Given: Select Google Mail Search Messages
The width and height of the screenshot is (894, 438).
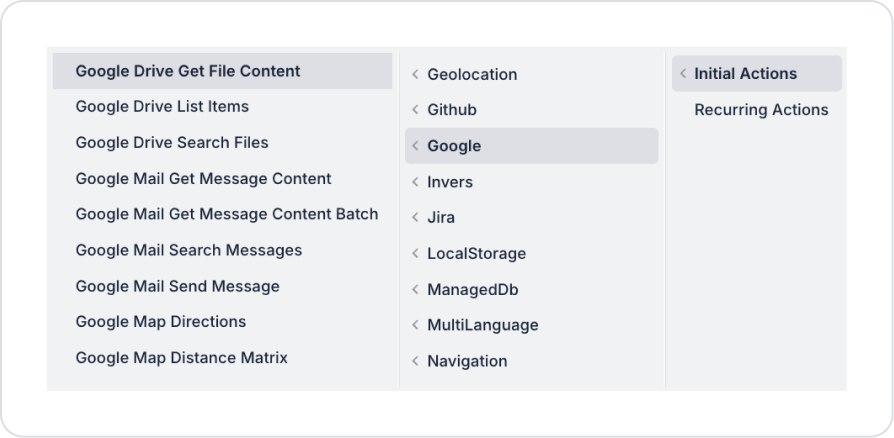Looking at the screenshot, I should click(189, 250).
